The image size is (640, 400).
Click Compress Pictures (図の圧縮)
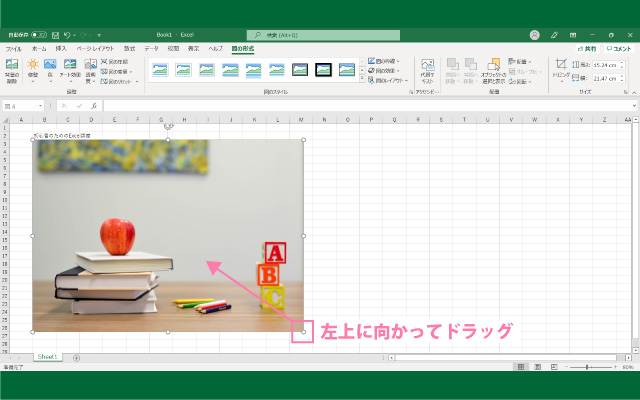[x=115, y=62]
